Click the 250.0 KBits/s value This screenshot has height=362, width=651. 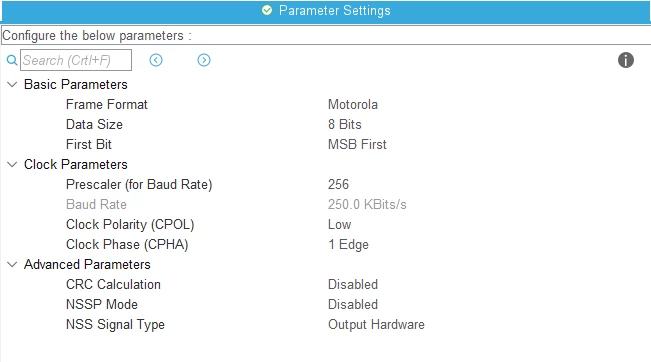367,204
